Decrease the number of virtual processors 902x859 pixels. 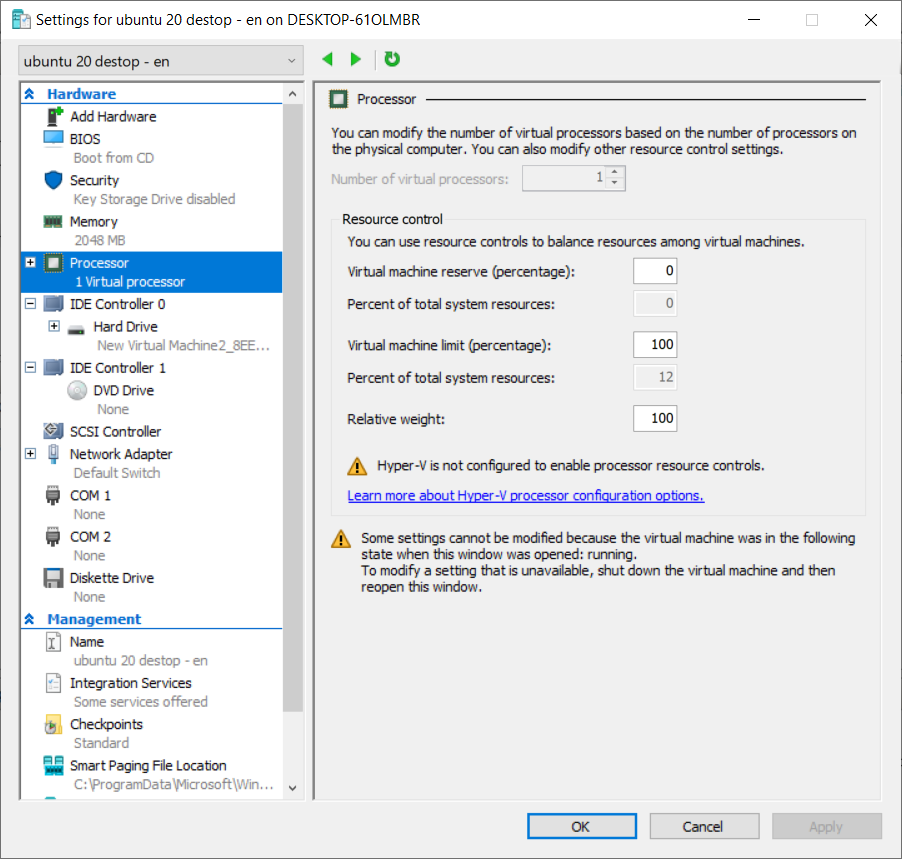[x=615, y=183]
